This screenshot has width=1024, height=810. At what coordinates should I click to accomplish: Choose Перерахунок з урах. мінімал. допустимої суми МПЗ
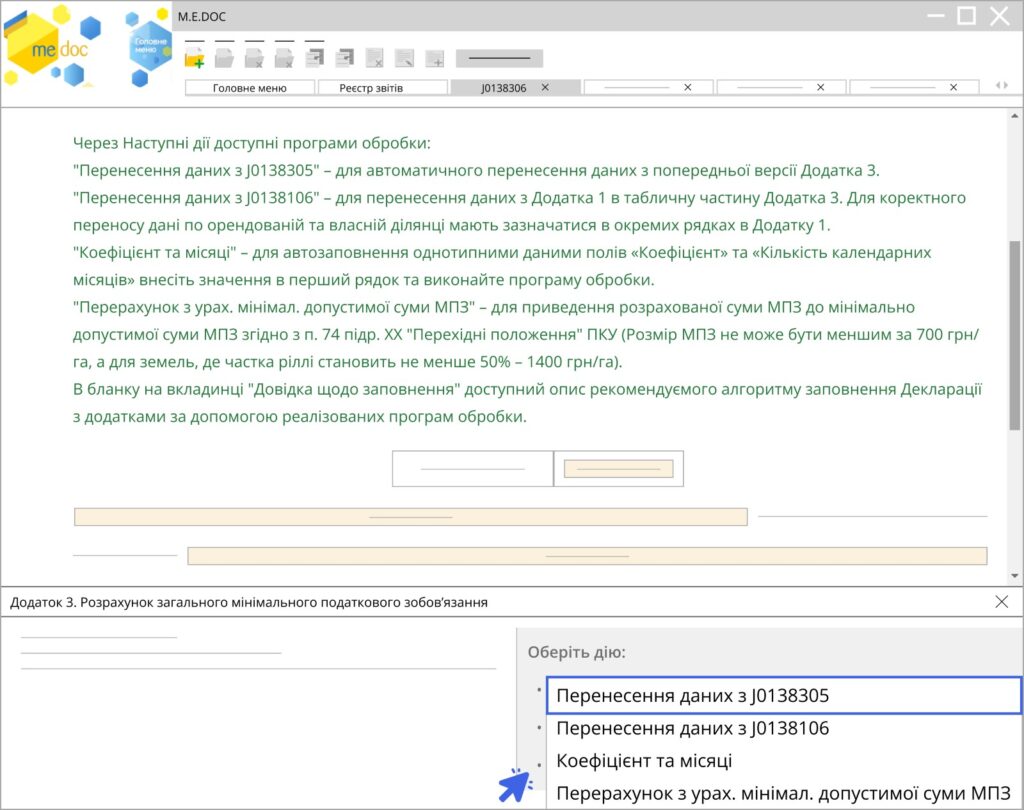[x=784, y=793]
